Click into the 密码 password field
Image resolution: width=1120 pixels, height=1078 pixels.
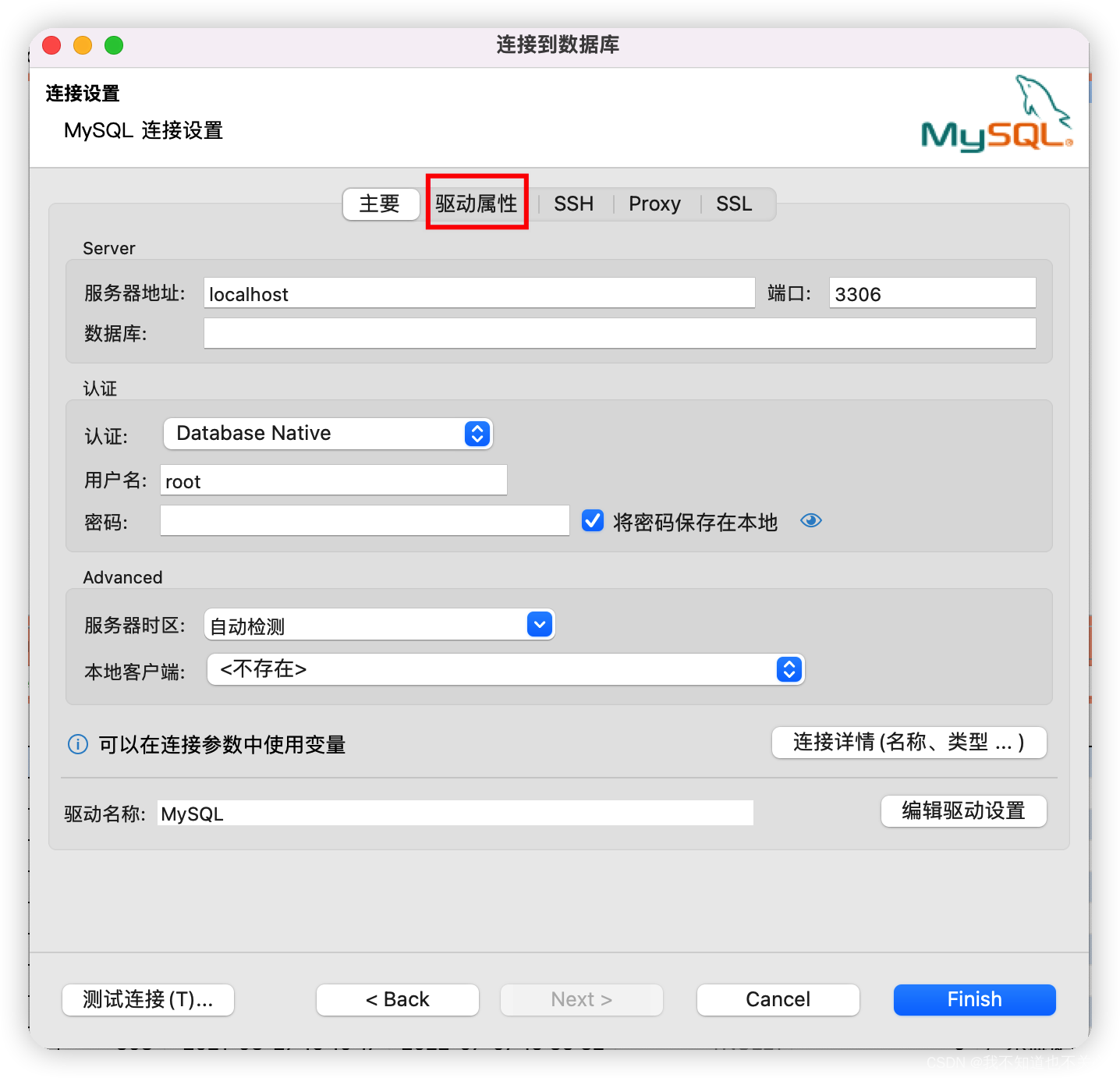tap(364, 520)
